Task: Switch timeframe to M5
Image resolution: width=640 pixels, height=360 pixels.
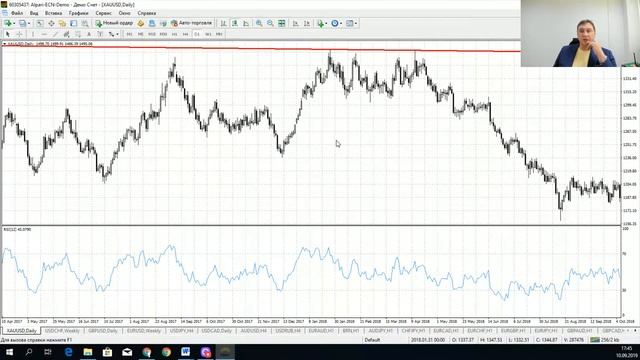Action: click(140, 34)
